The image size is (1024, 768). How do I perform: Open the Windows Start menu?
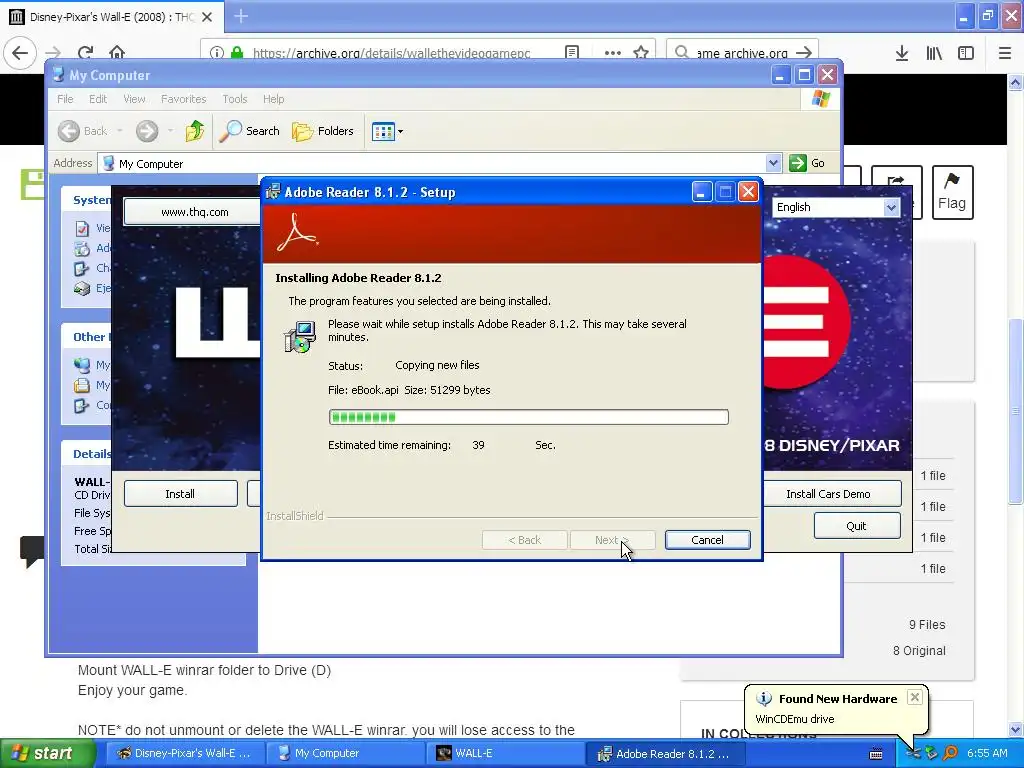click(48, 753)
